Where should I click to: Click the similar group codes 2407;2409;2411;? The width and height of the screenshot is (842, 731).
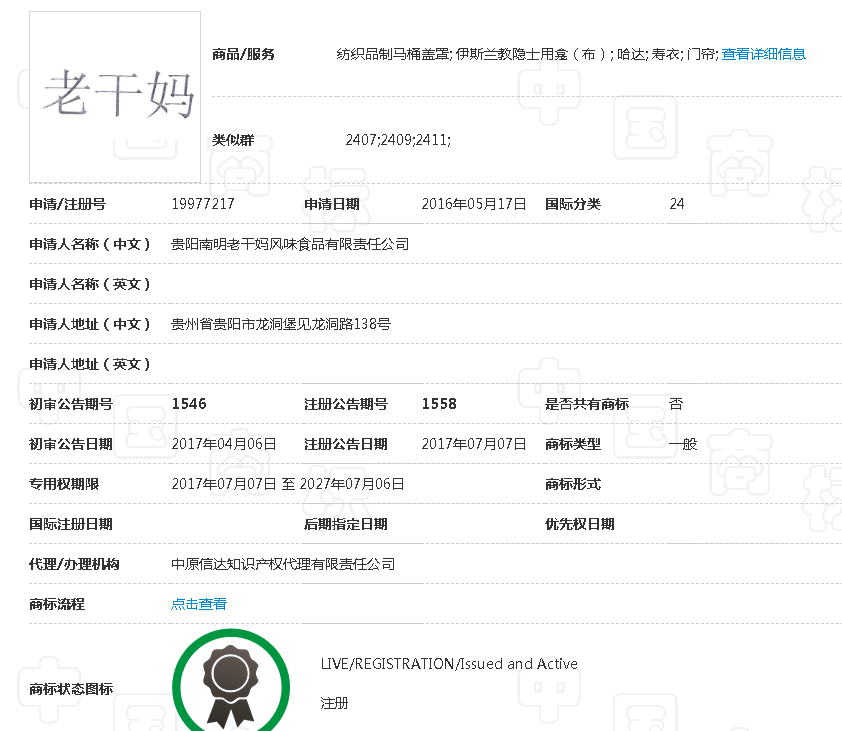point(398,140)
